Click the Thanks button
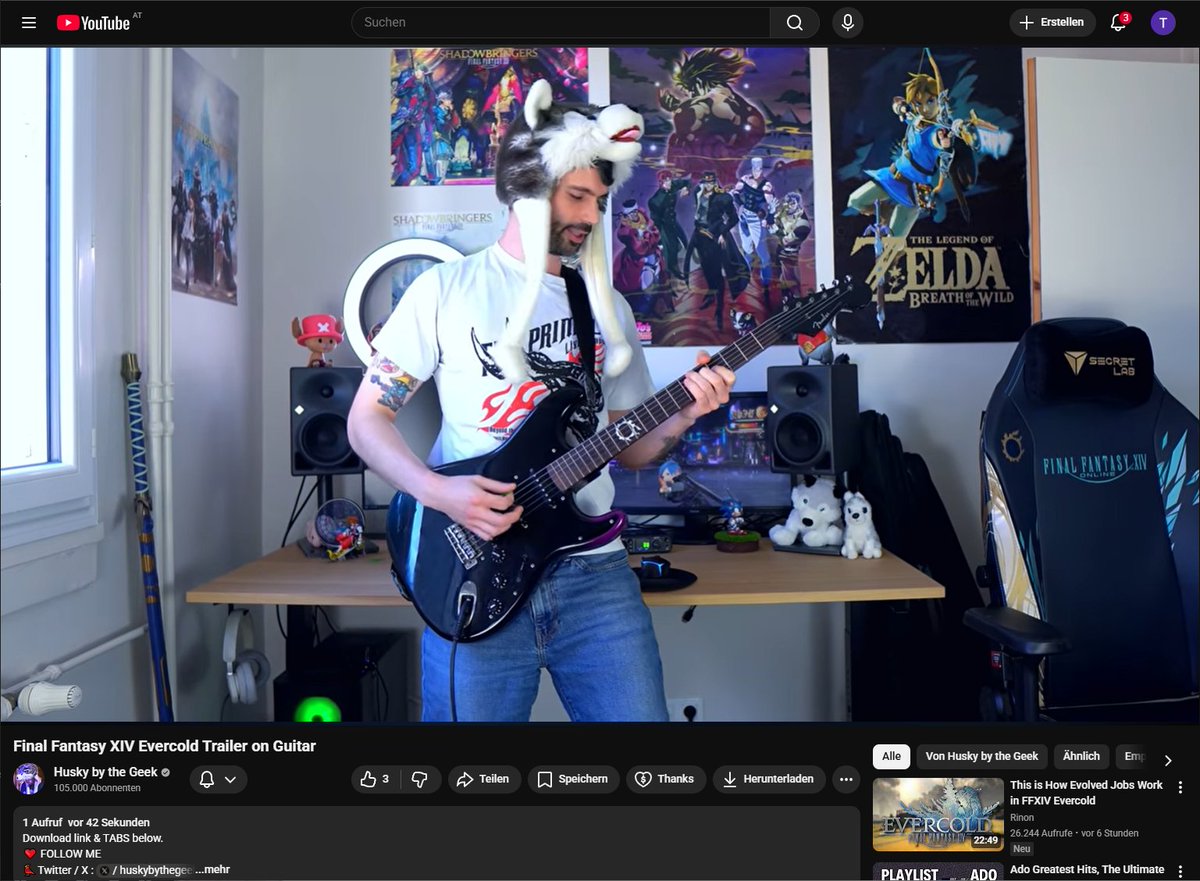Viewport: 1200px width, 881px height. [x=666, y=779]
